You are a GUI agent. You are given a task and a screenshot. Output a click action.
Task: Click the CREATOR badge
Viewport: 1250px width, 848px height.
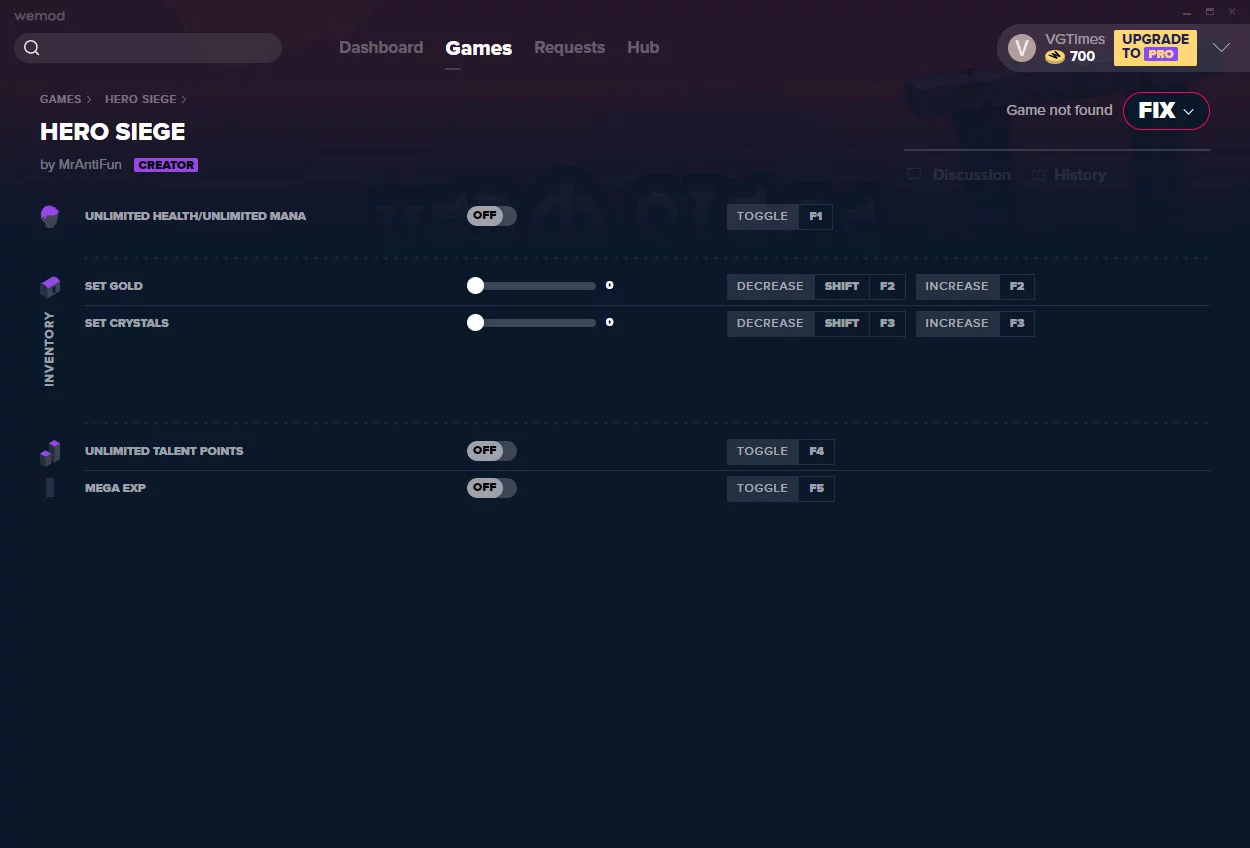(166, 165)
